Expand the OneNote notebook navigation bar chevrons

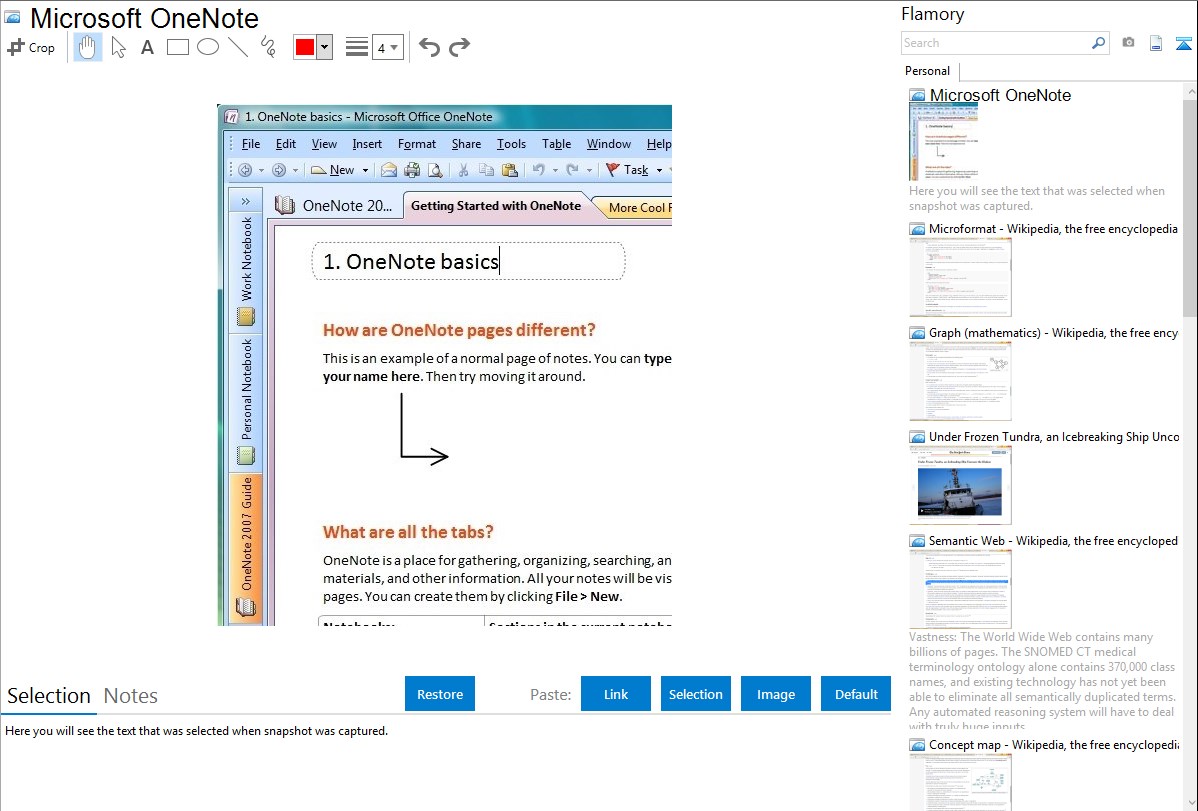pyautogui.click(x=245, y=201)
